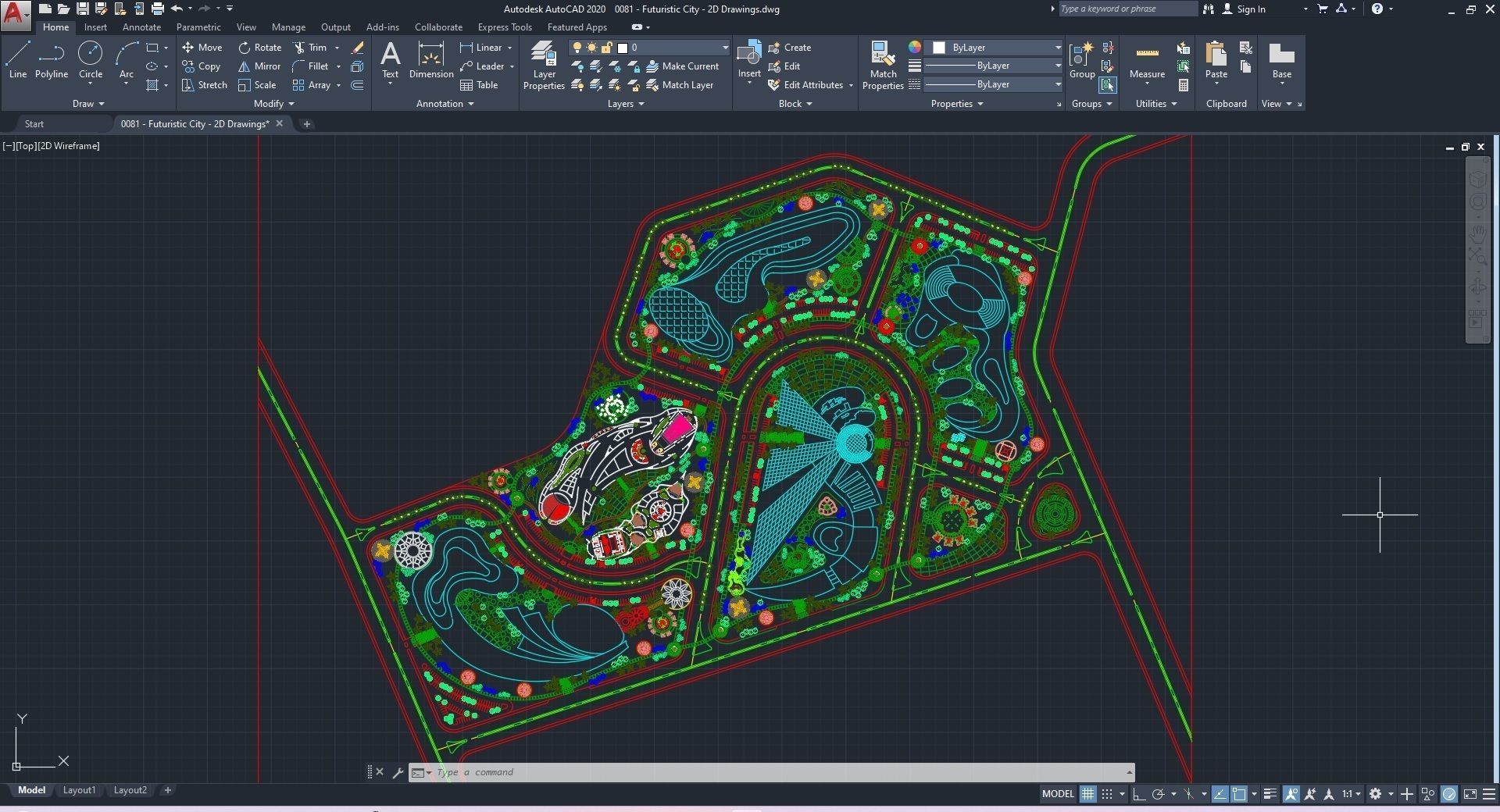Expand the Draw panel
The image size is (1500, 812).
click(x=88, y=104)
